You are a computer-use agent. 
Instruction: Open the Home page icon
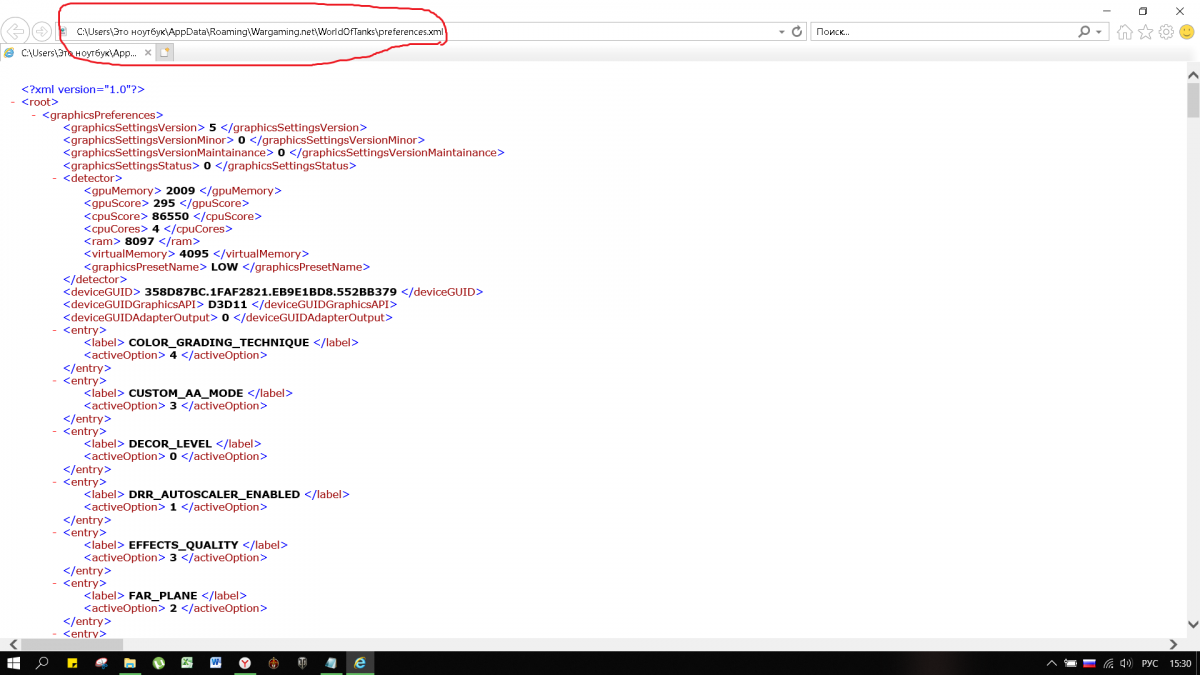pos(1125,32)
